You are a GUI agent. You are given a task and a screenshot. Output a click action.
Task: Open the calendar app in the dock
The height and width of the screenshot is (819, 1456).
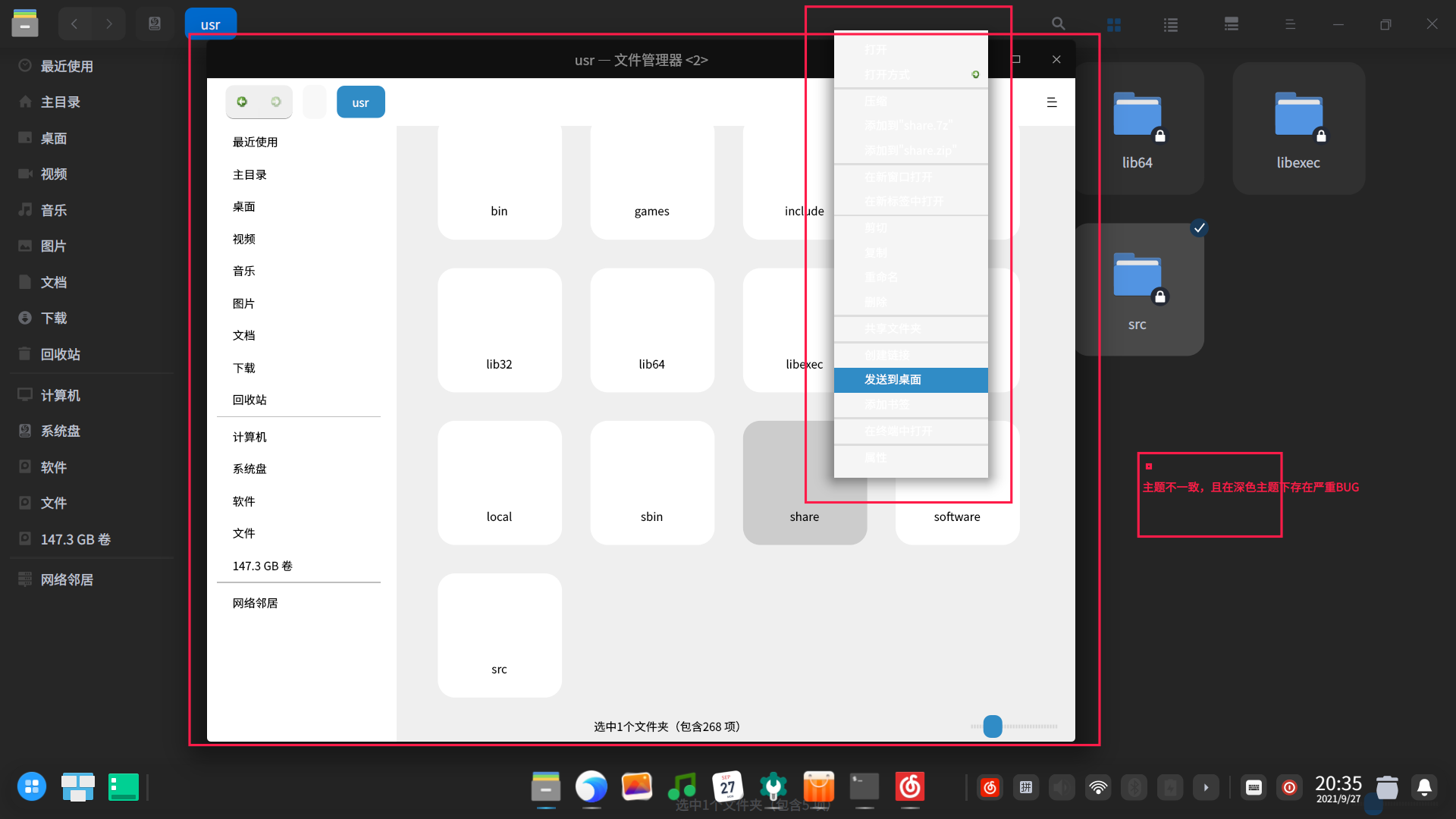(727, 787)
